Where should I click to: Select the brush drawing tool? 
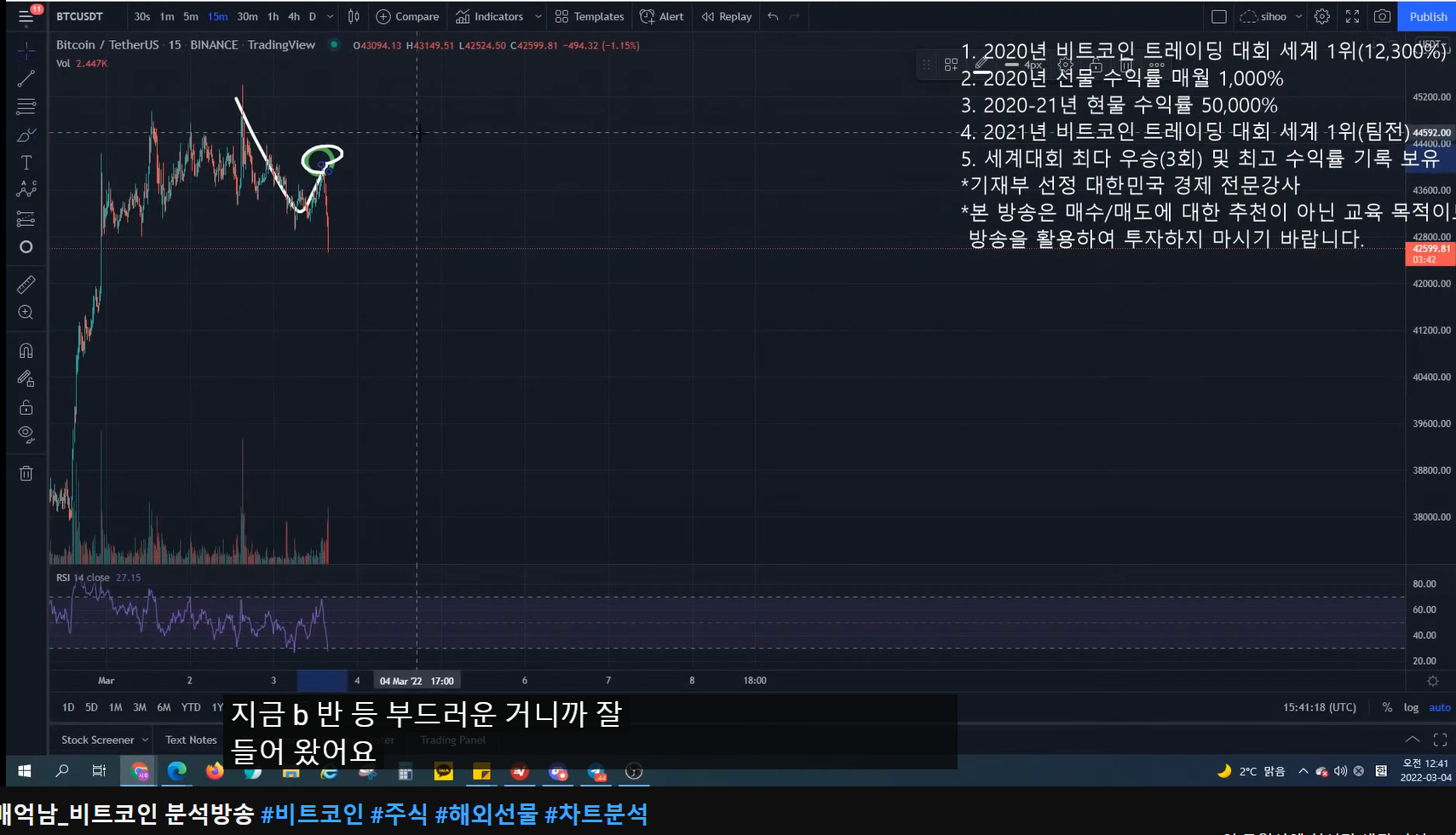pyautogui.click(x=26, y=135)
